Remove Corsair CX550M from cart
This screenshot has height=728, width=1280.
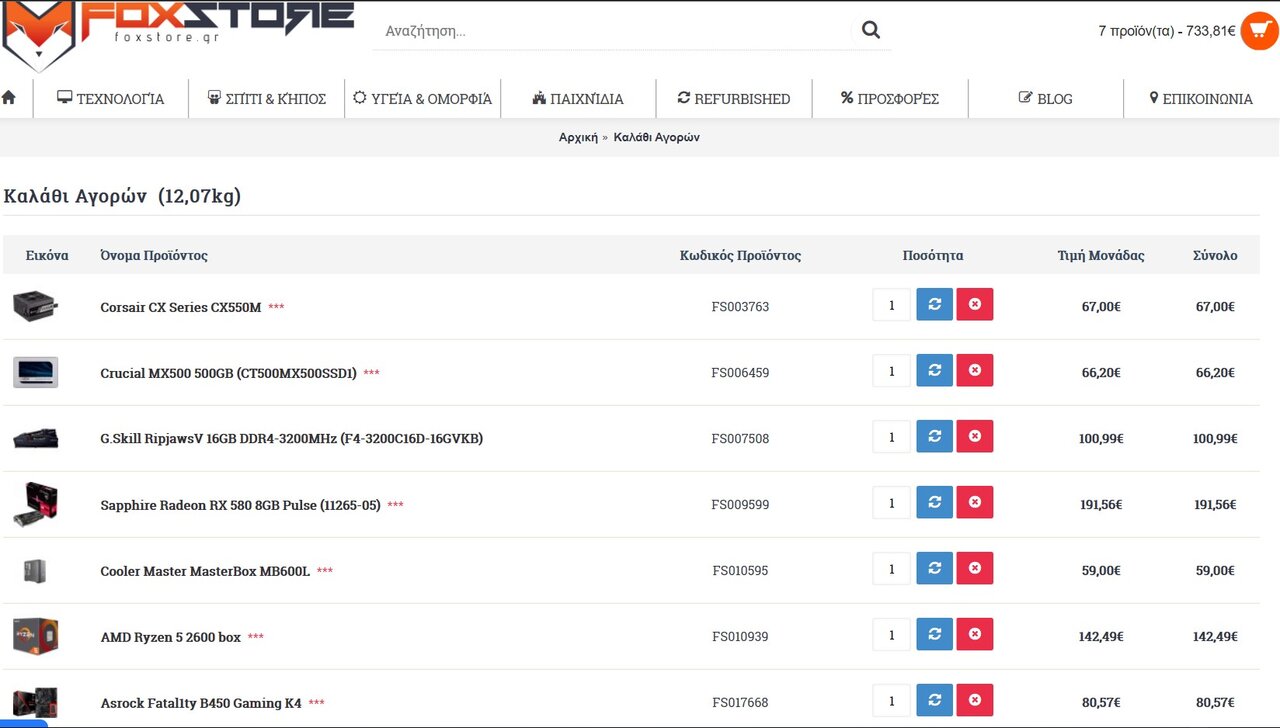(974, 305)
